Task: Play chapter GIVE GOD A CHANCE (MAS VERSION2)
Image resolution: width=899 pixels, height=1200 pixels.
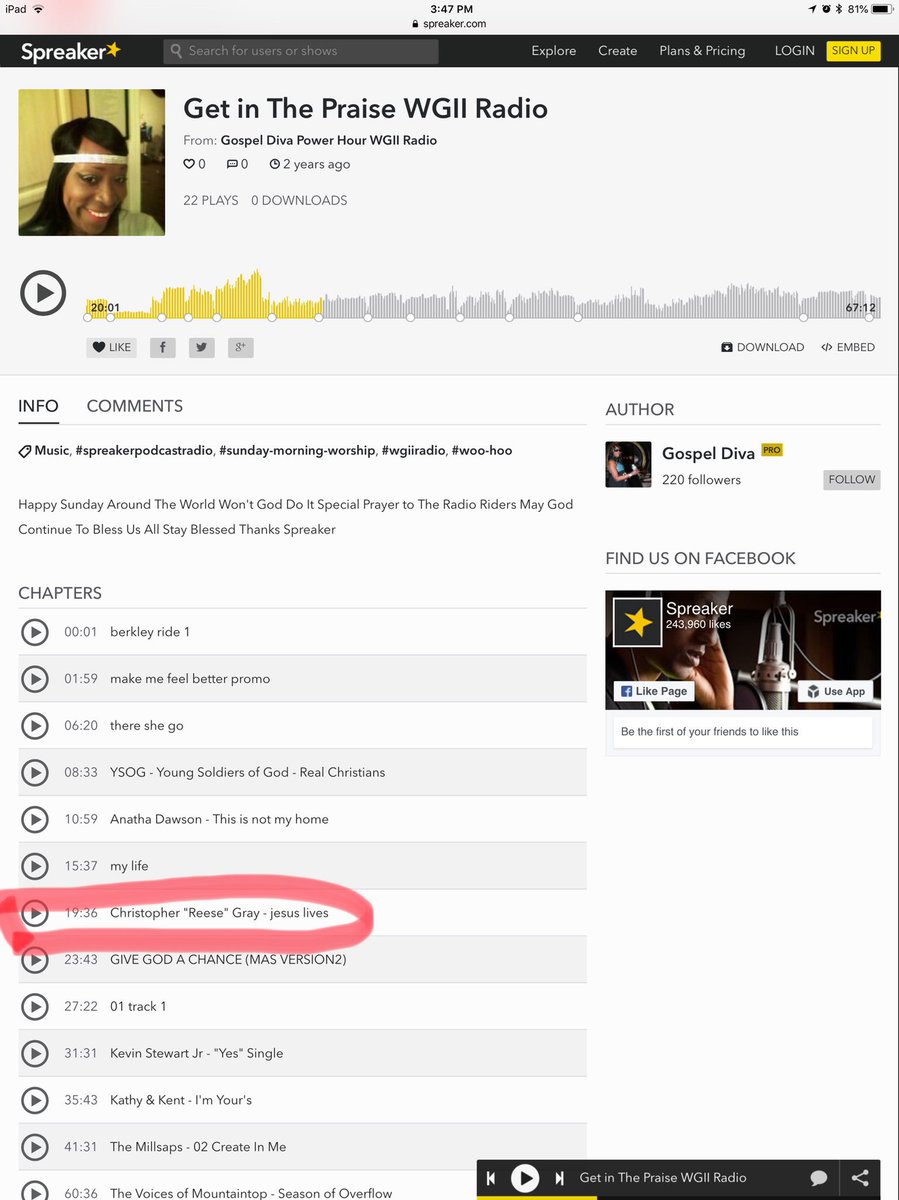Action: click(35, 960)
